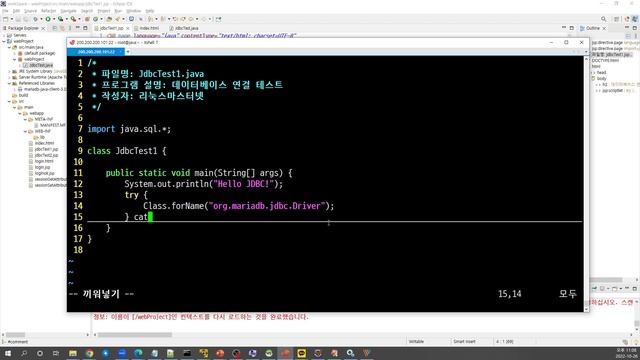Click the Eclipse editor horizontal scrollbar
This screenshot has width=640, height=360.
coord(135,335)
